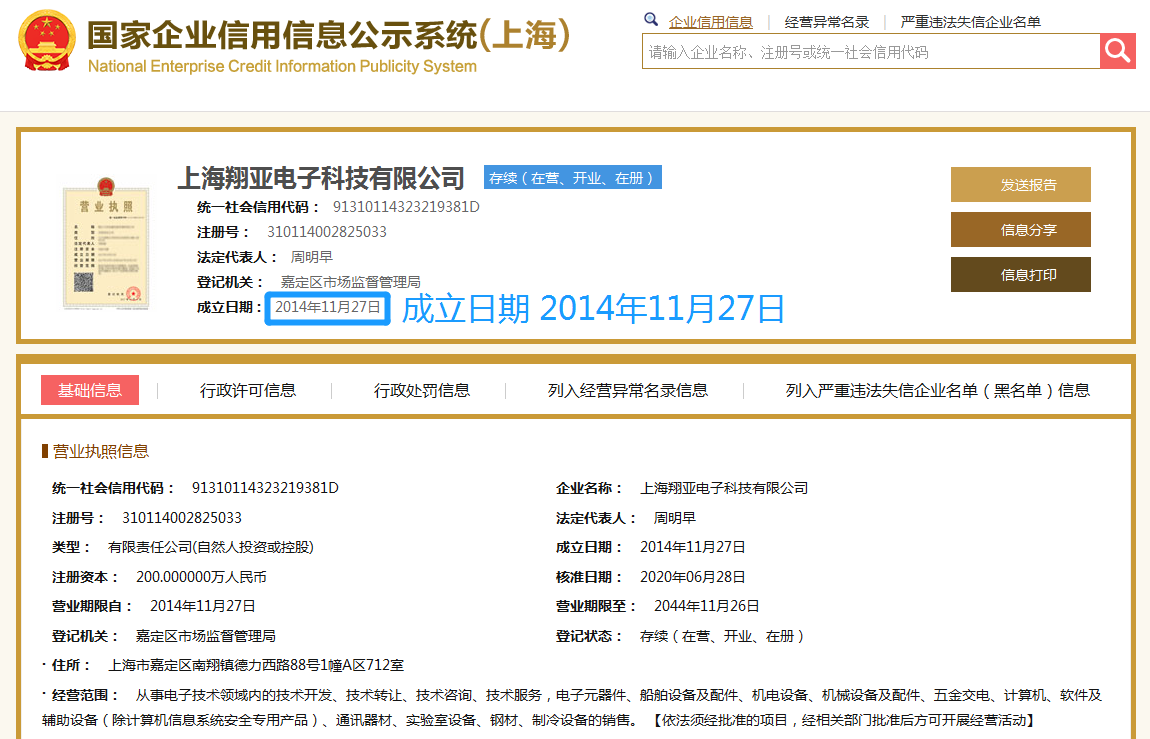Click the National Enterprise Credit Information Publicity System subtitle
The width and height of the screenshot is (1150, 739).
click(282, 66)
